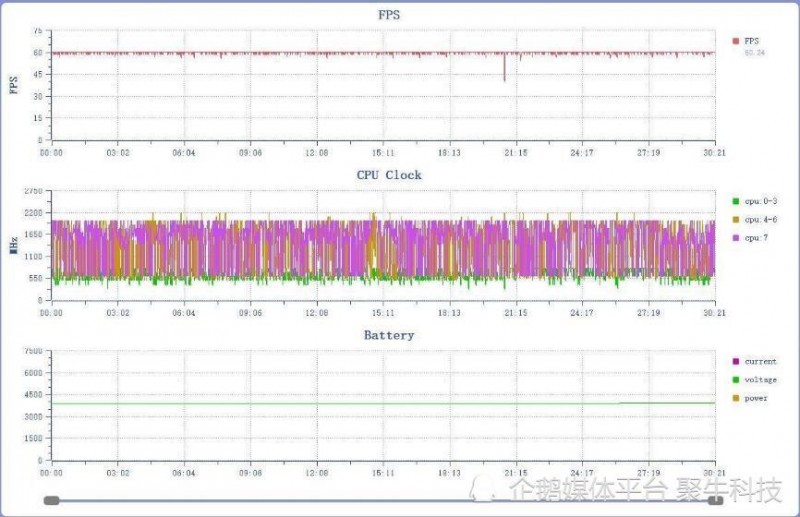Viewport: 800px width, 517px height.
Task: Click the red FPS legend swatch
Action: point(735,41)
